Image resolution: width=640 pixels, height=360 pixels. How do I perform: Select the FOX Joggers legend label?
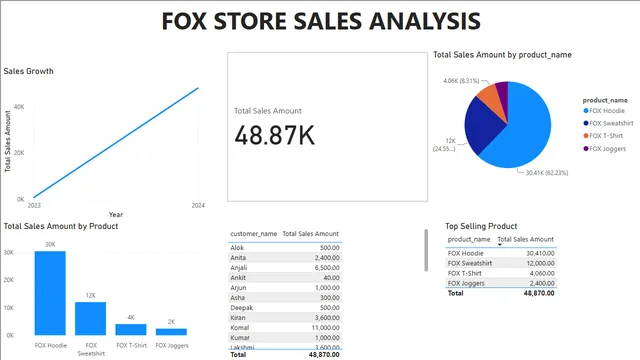point(607,149)
